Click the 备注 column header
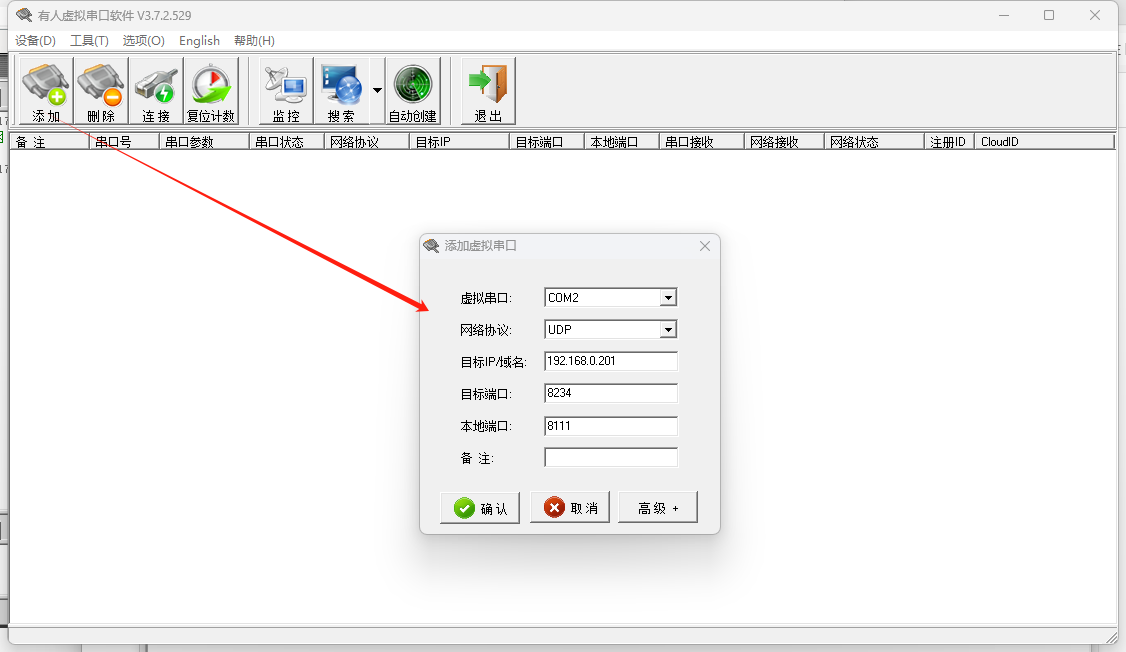1126x652 pixels. (x=50, y=142)
